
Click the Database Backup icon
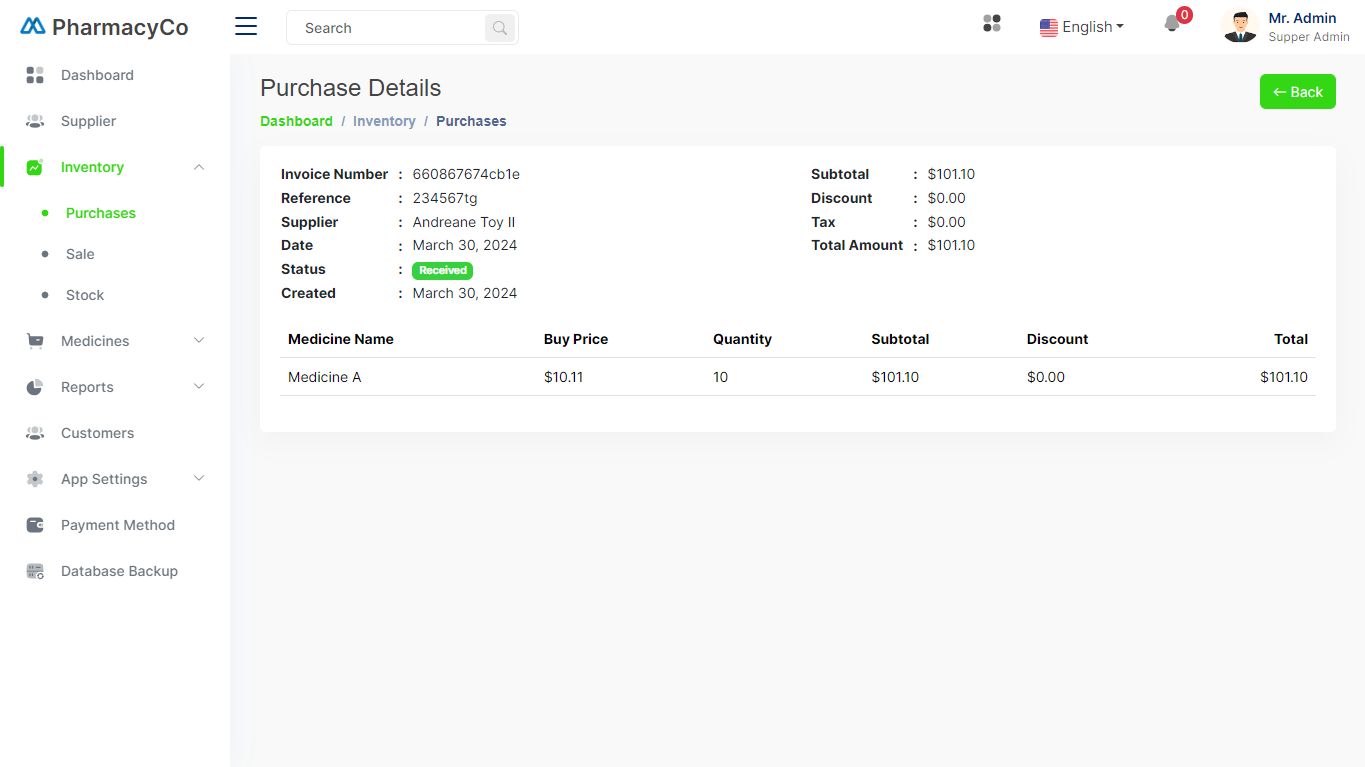[x=35, y=571]
